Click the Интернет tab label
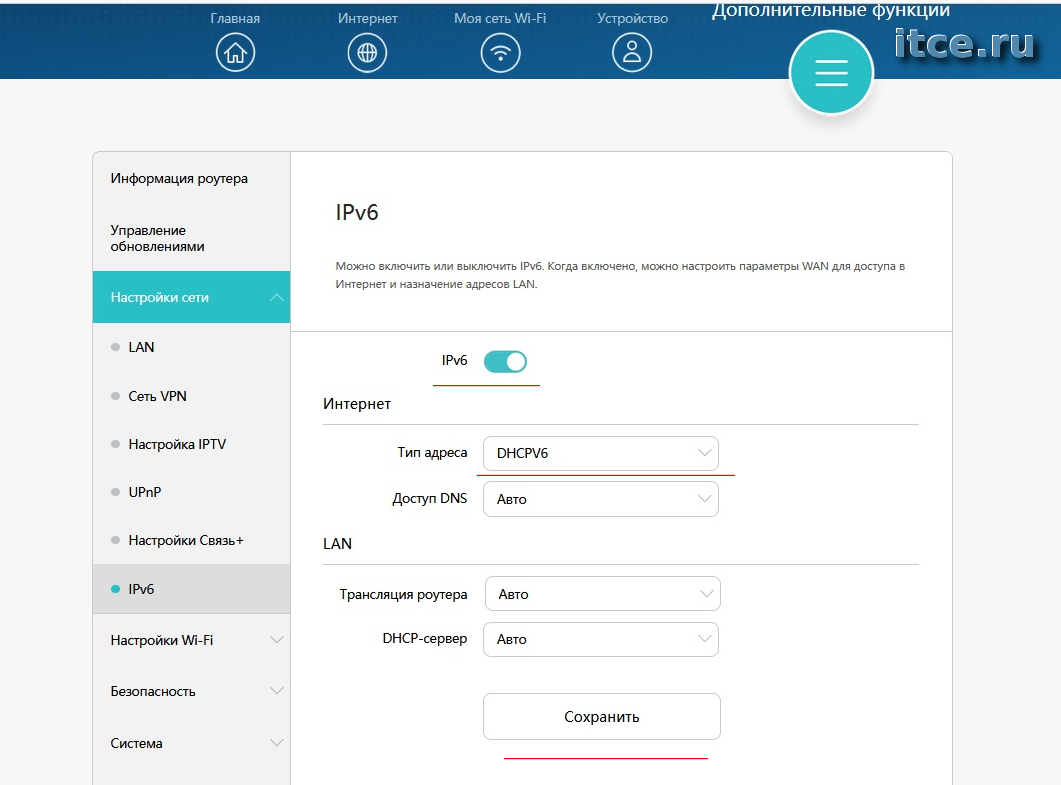 click(367, 18)
